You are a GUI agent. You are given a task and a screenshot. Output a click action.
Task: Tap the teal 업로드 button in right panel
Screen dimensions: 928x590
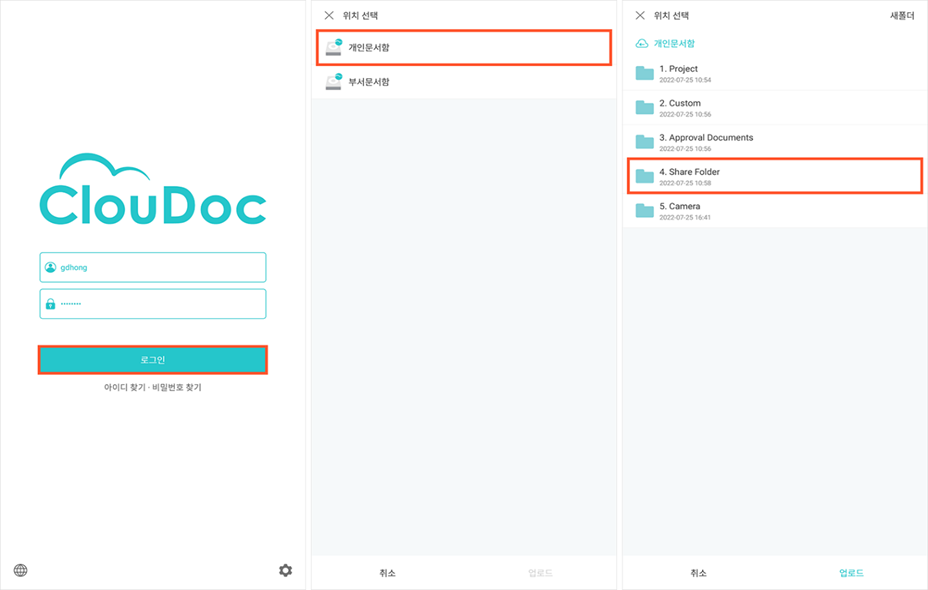point(851,573)
